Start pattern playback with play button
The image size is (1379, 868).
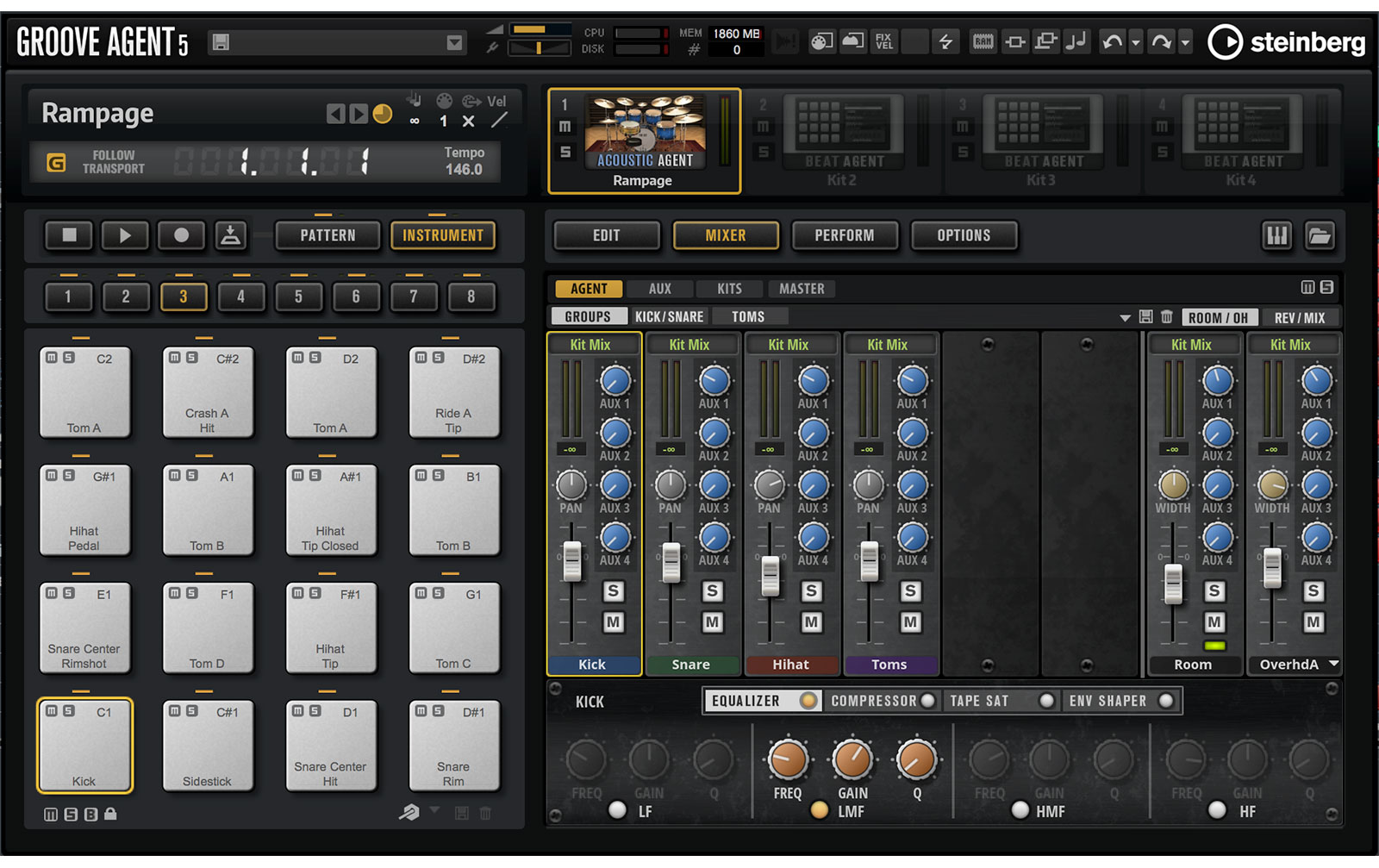tap(125, 235)
